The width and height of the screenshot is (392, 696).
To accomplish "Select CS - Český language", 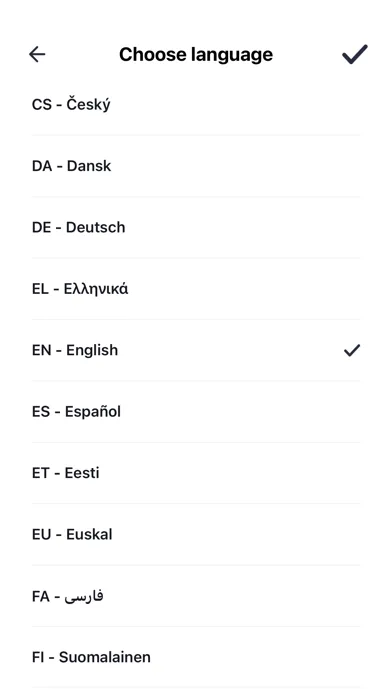I will click(196, 105).
